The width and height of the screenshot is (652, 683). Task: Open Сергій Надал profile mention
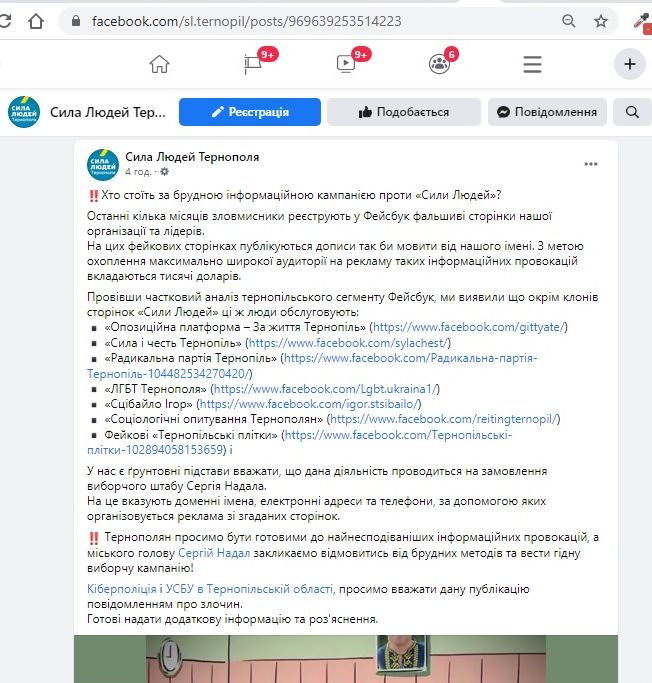(214, 553)
